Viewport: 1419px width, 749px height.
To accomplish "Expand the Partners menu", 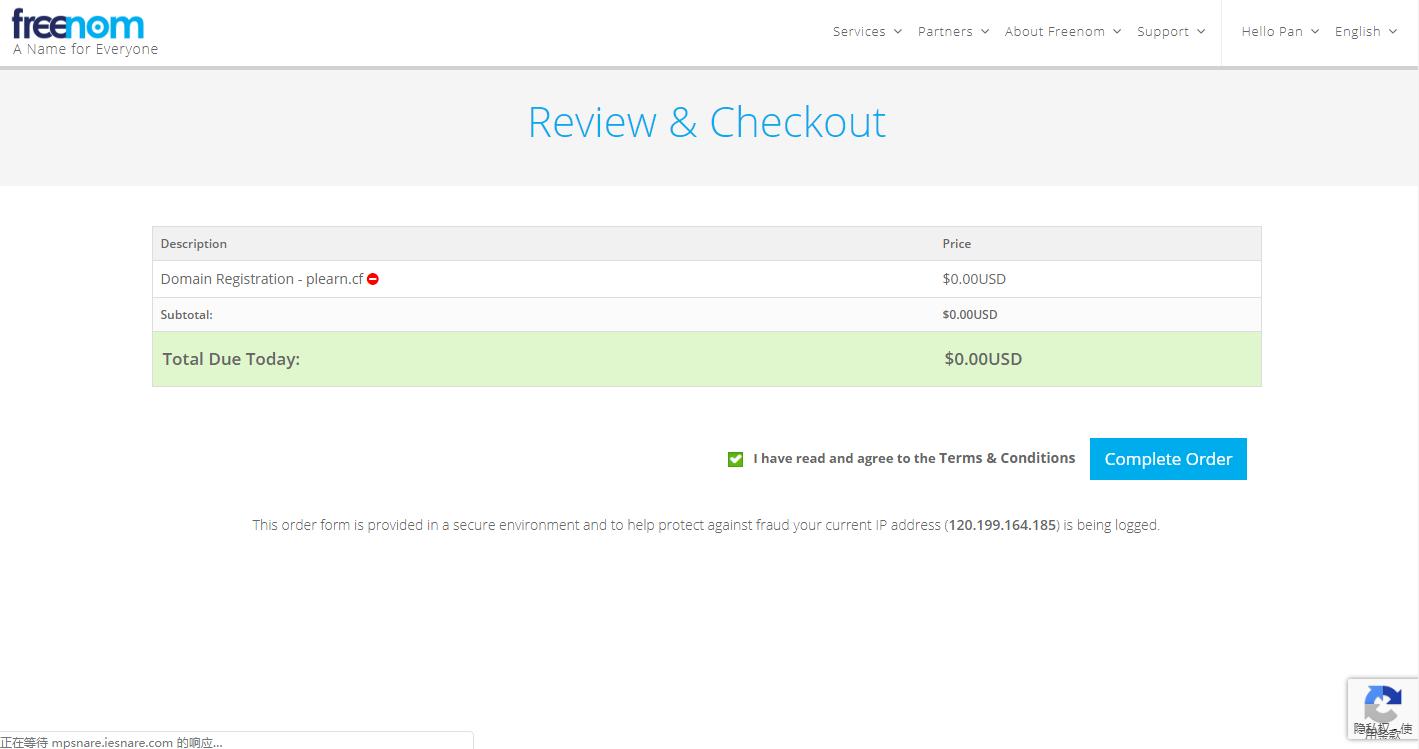I will [x=953, y=32].
